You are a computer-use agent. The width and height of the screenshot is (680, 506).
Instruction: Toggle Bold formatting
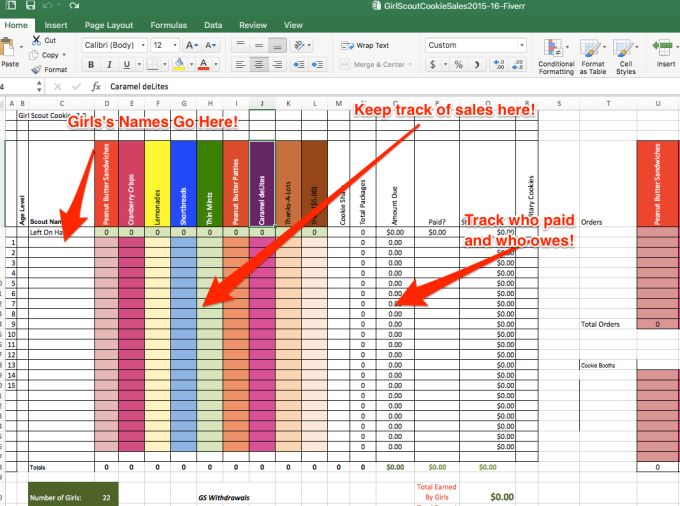[x=91, y=65]
